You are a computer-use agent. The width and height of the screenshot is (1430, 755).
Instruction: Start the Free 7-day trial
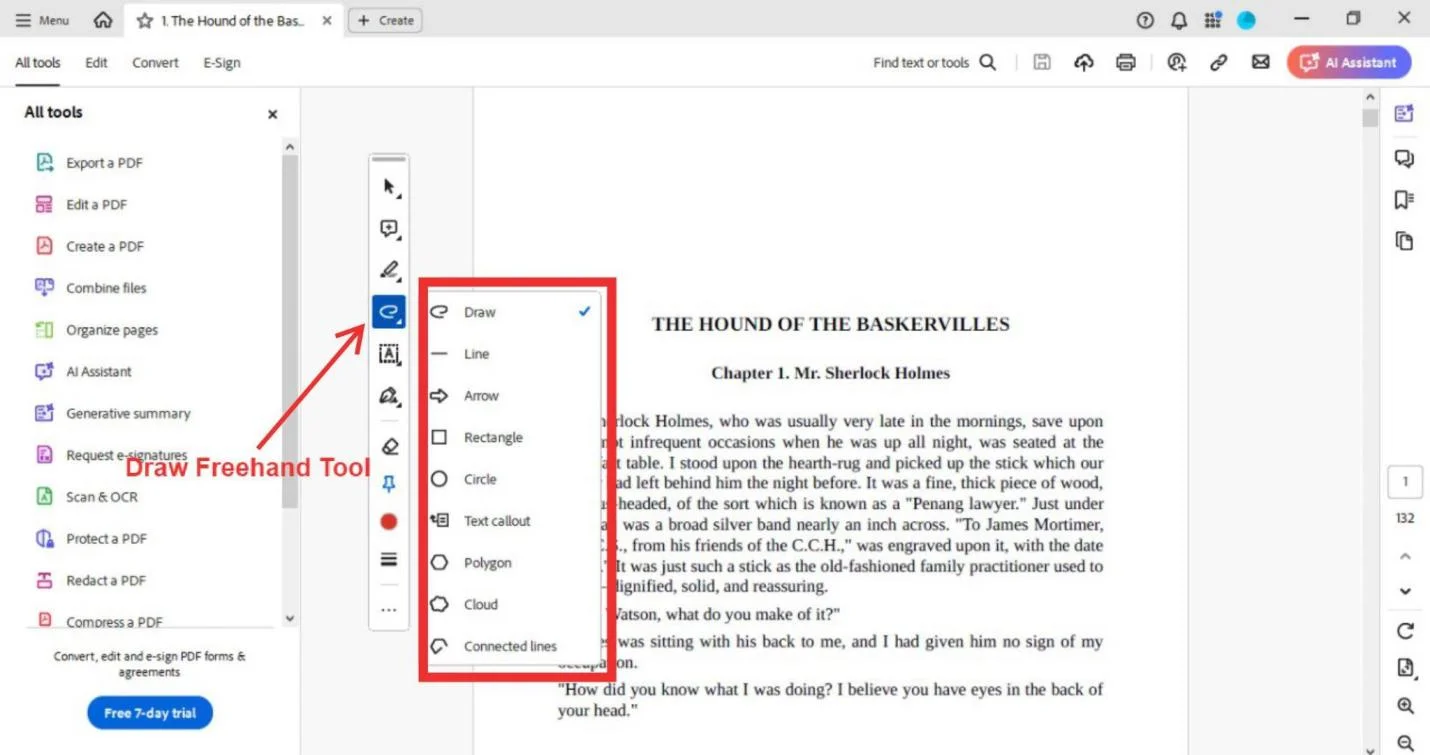click(150, 713)
